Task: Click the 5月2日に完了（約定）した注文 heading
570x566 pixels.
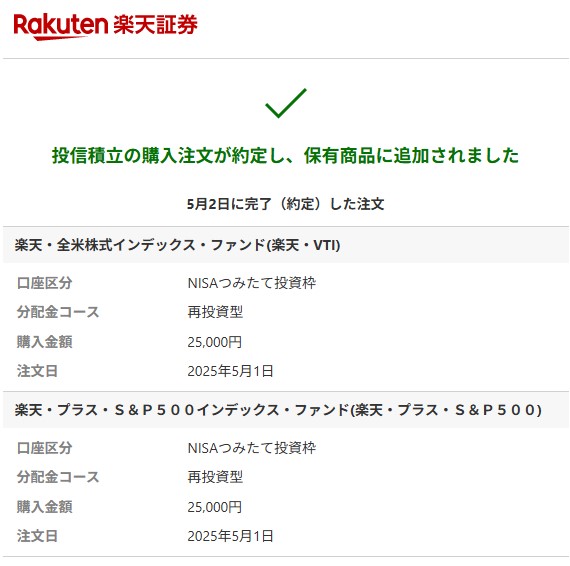Action: point(285,204)
